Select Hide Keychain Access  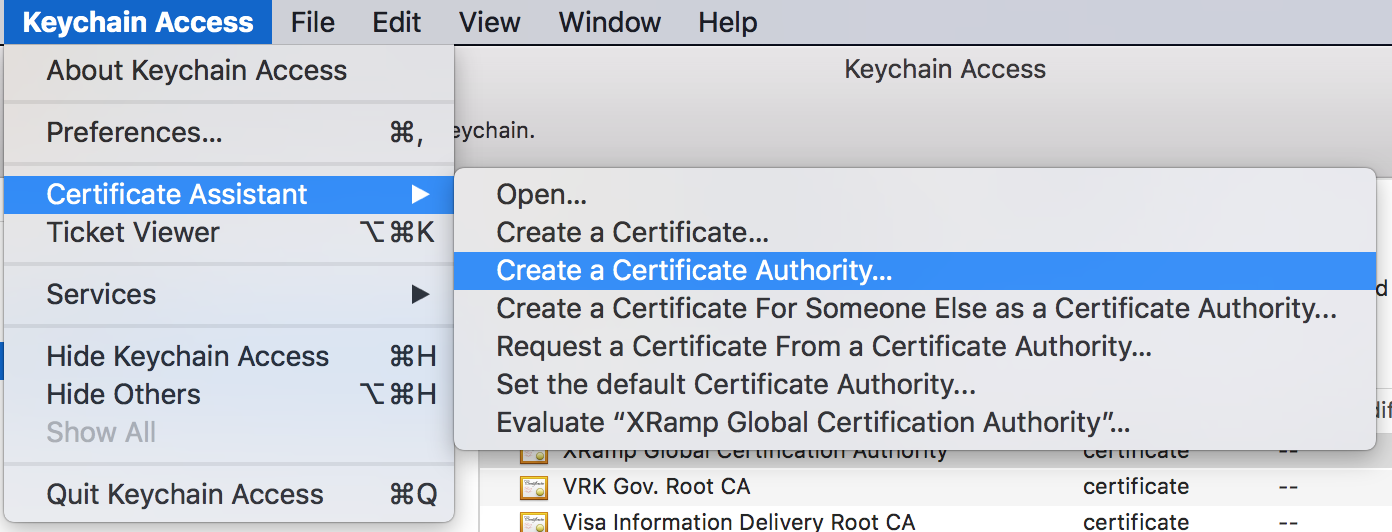[229, 357]
